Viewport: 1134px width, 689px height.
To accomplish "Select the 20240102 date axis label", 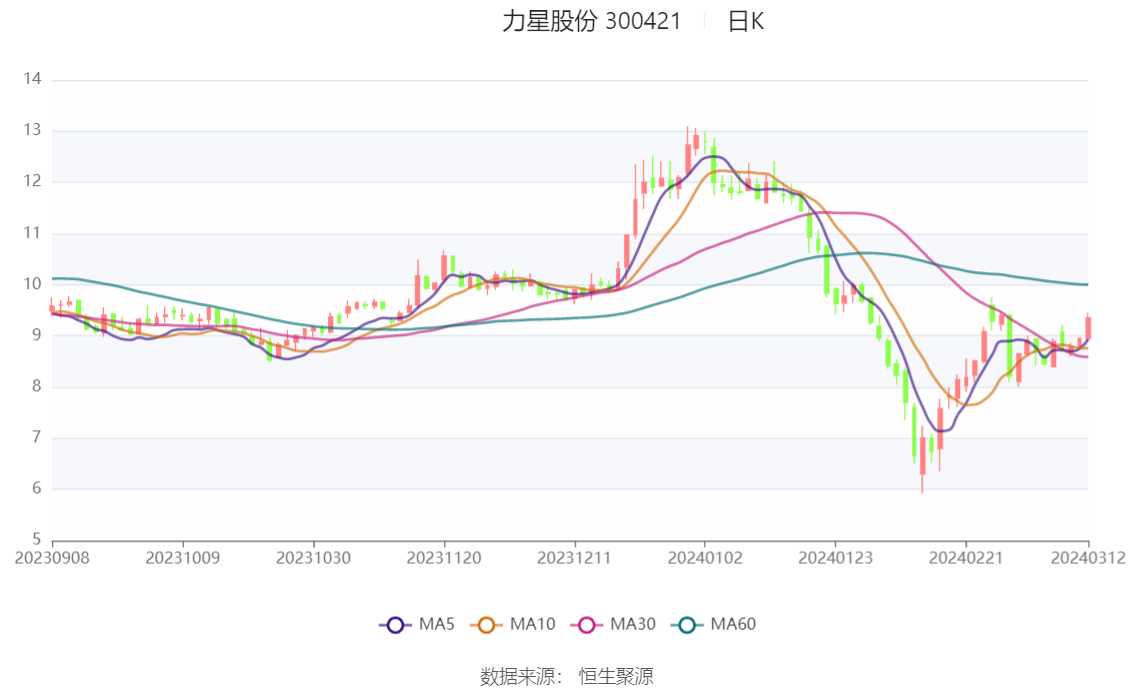I will click(705, 558).
